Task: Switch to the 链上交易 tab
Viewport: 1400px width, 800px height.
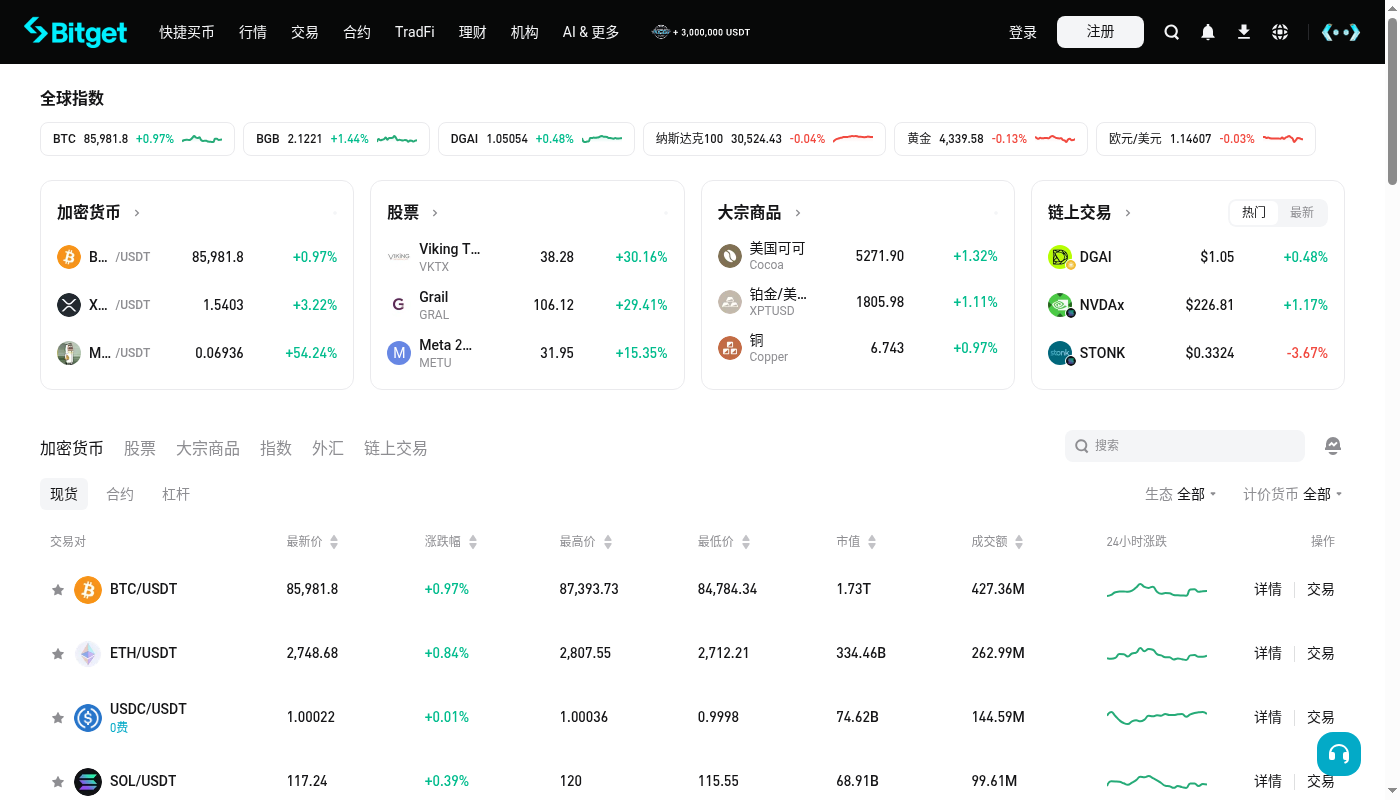Action: click(396, 448)
